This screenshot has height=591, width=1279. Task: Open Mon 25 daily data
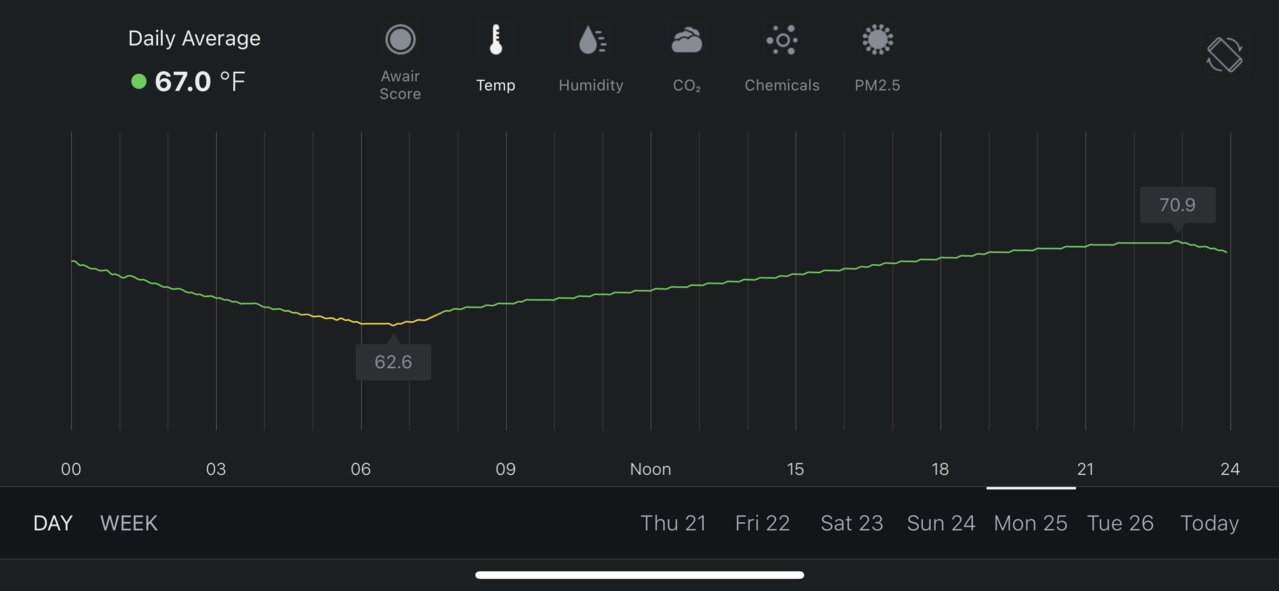pyautogui.click(x=1030, y=523)
